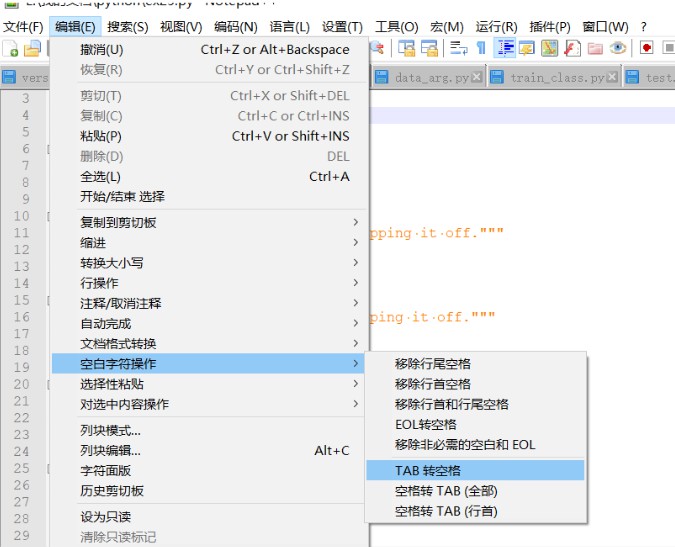This screenshot has width=675, height=547.
Task: Expand the 选择性粘贴 submenu
Action: 210,384
